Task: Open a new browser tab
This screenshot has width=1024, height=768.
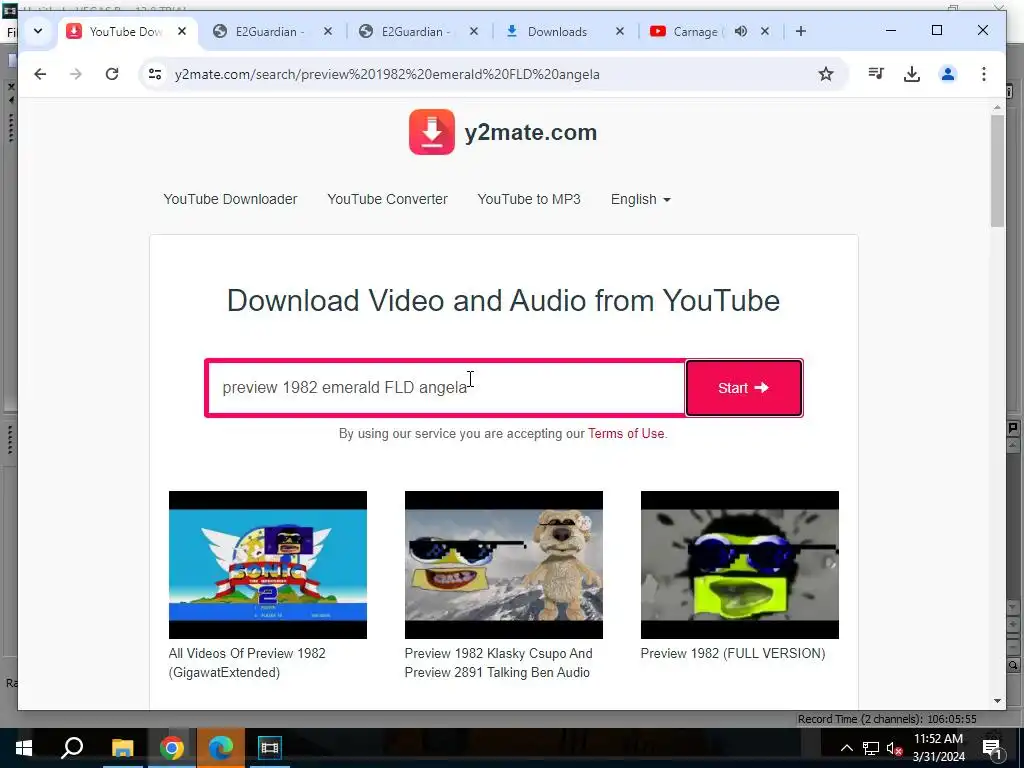Action: (801, 31)
